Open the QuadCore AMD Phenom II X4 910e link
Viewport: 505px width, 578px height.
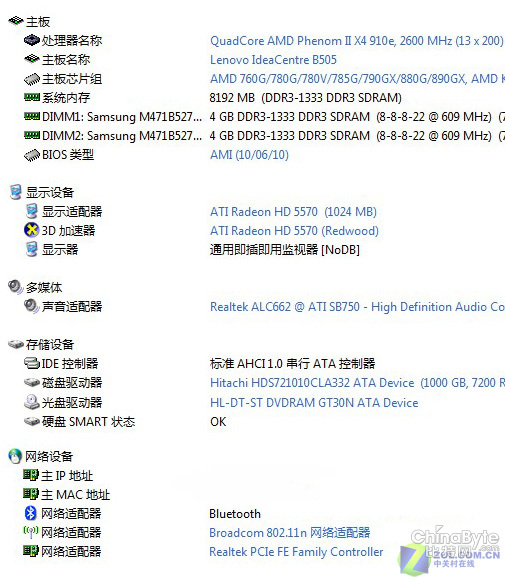[x=356, y=41]
